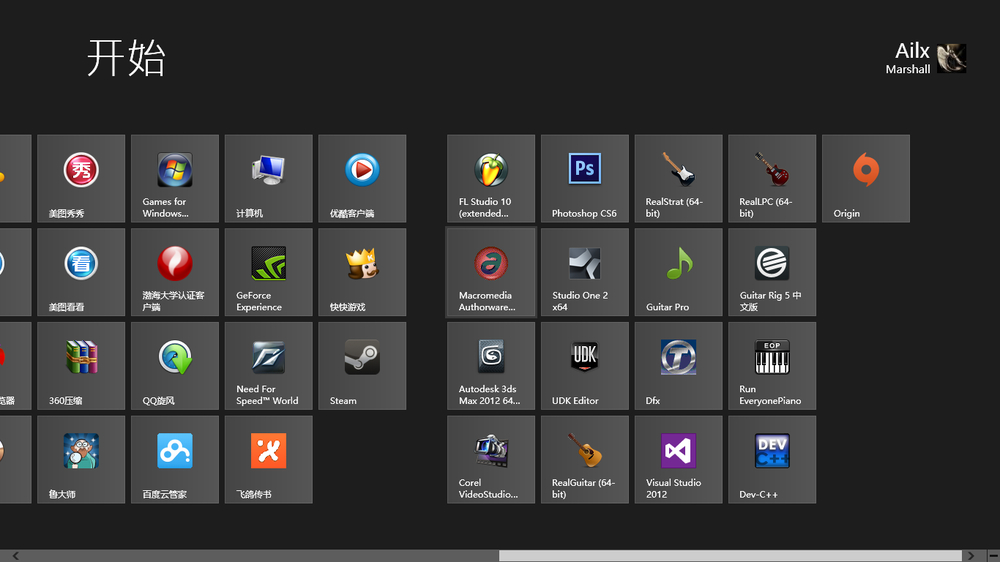Launch the 飞鸽传书 tile

(268, 460)
